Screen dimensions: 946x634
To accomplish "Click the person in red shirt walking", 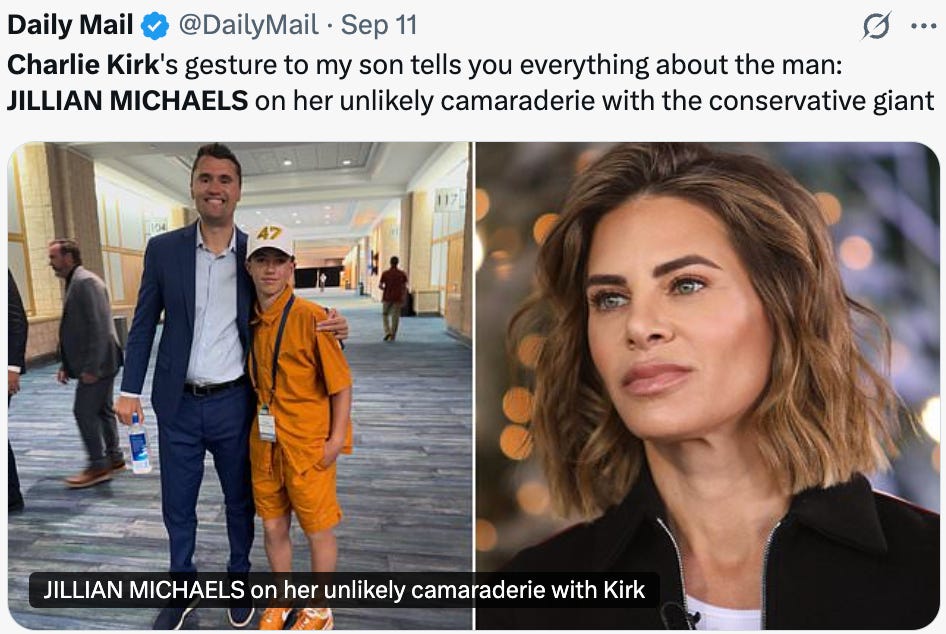I will tap(393, 298).
